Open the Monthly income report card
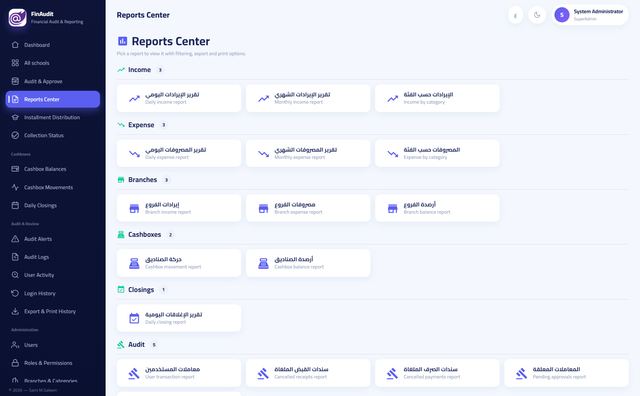 pyautogui.click(x=308, y=98)
